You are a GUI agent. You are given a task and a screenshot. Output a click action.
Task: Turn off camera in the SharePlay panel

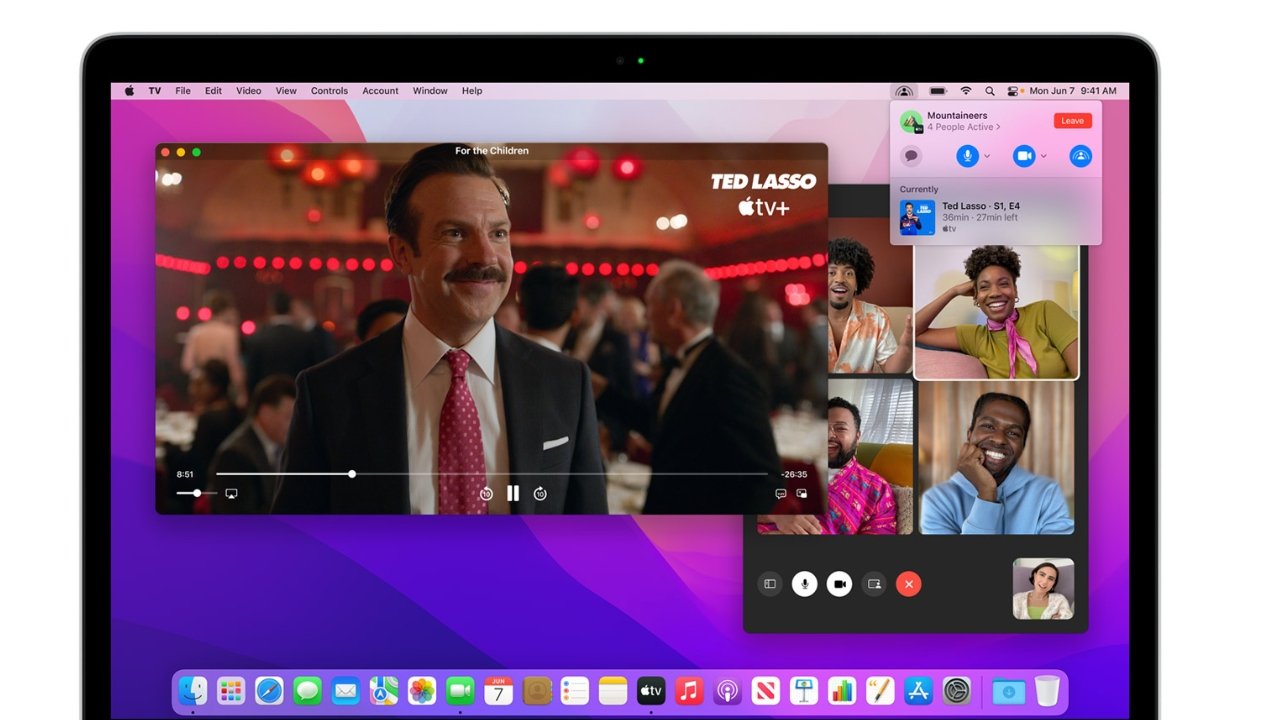click(1023, 156)
